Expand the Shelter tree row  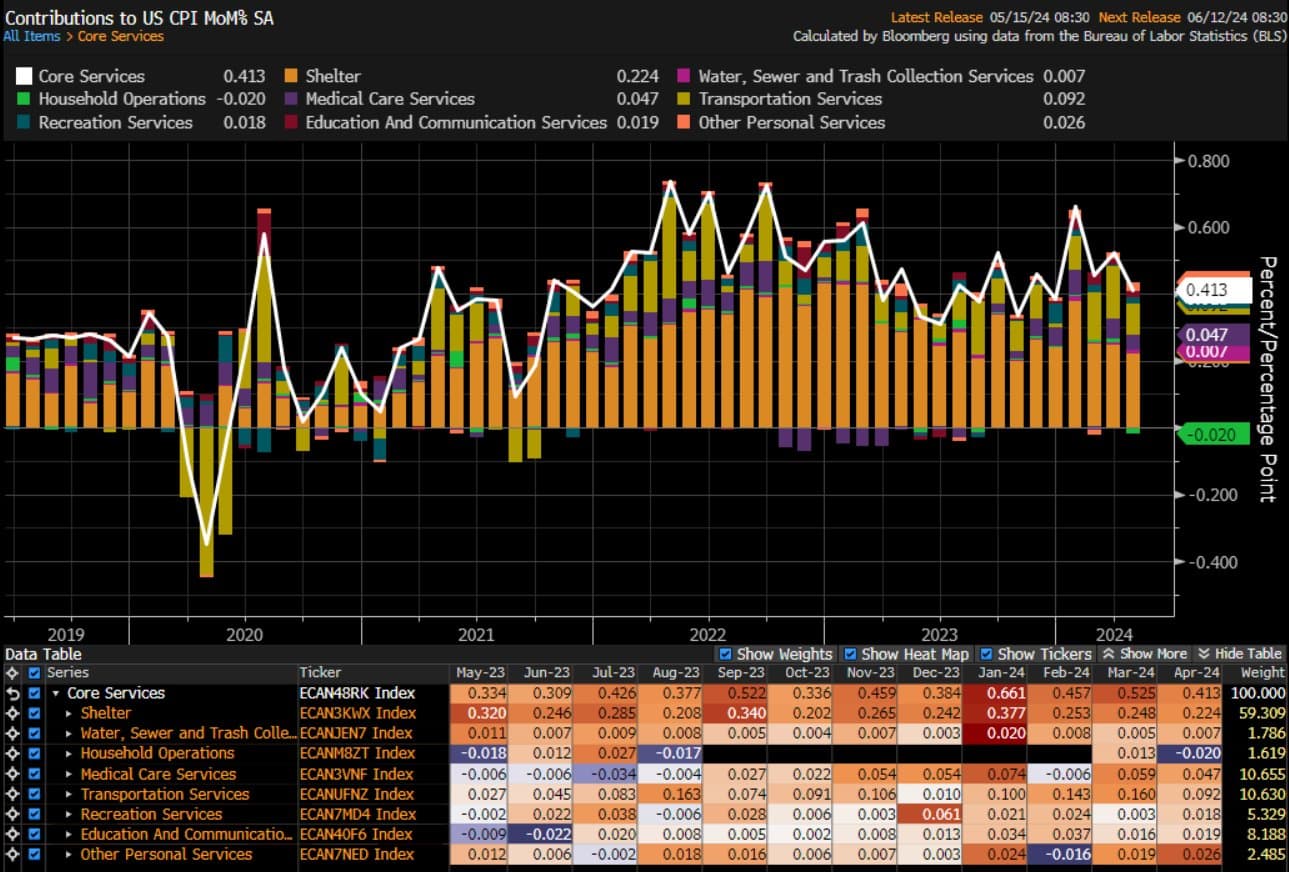[69, 713]
